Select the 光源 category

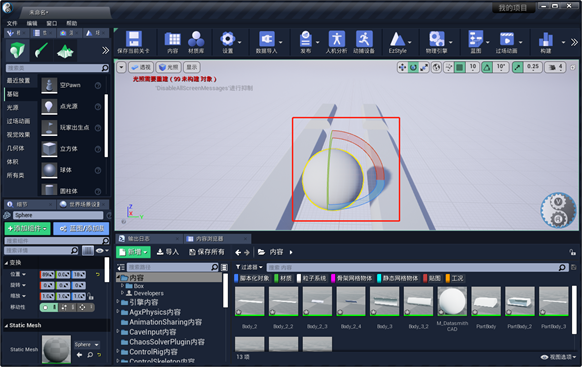coord(13,108)
